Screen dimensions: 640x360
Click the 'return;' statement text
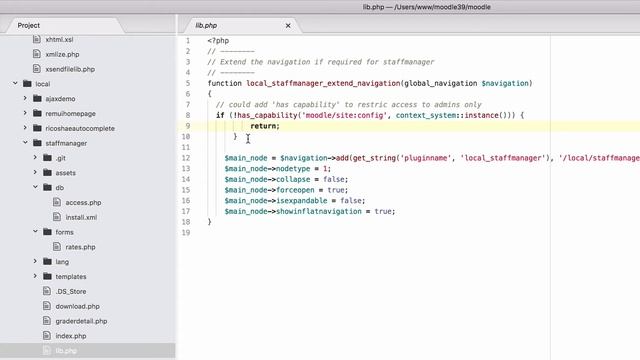(x=265, y=126)
